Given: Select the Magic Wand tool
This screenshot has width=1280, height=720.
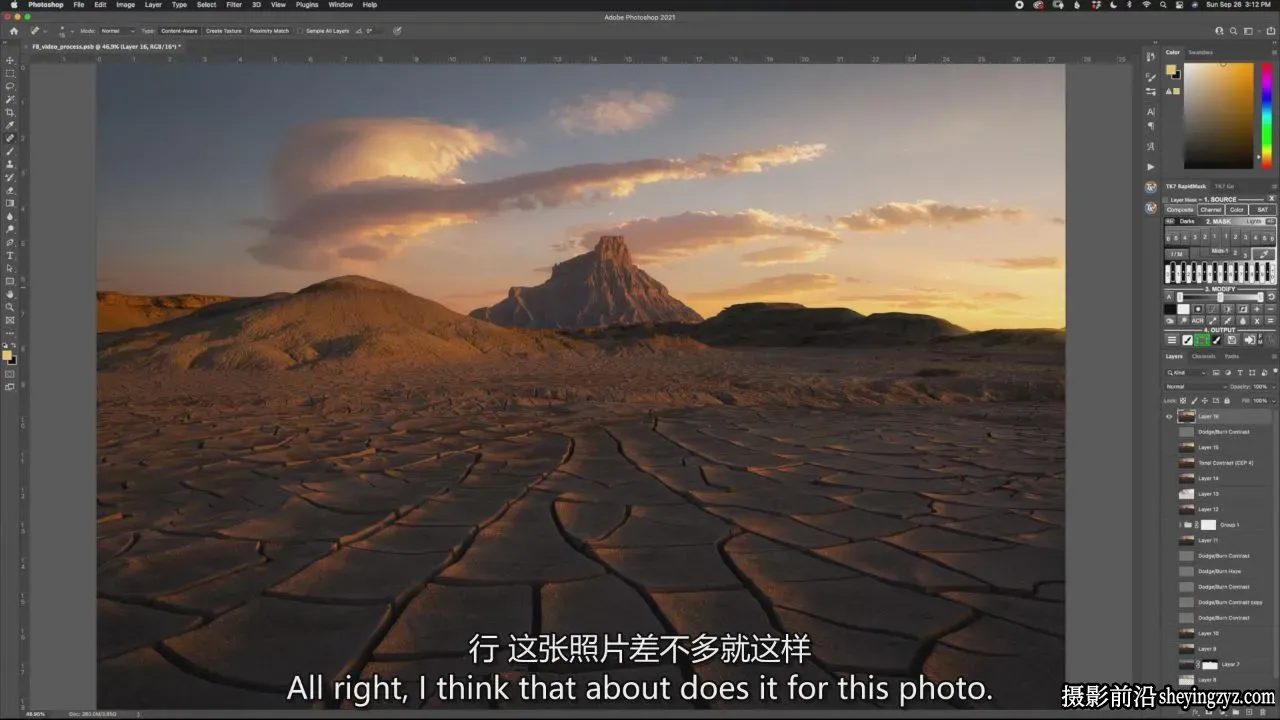Looking at the screenshot, I should pyautogui.click(x=10, y=99).
